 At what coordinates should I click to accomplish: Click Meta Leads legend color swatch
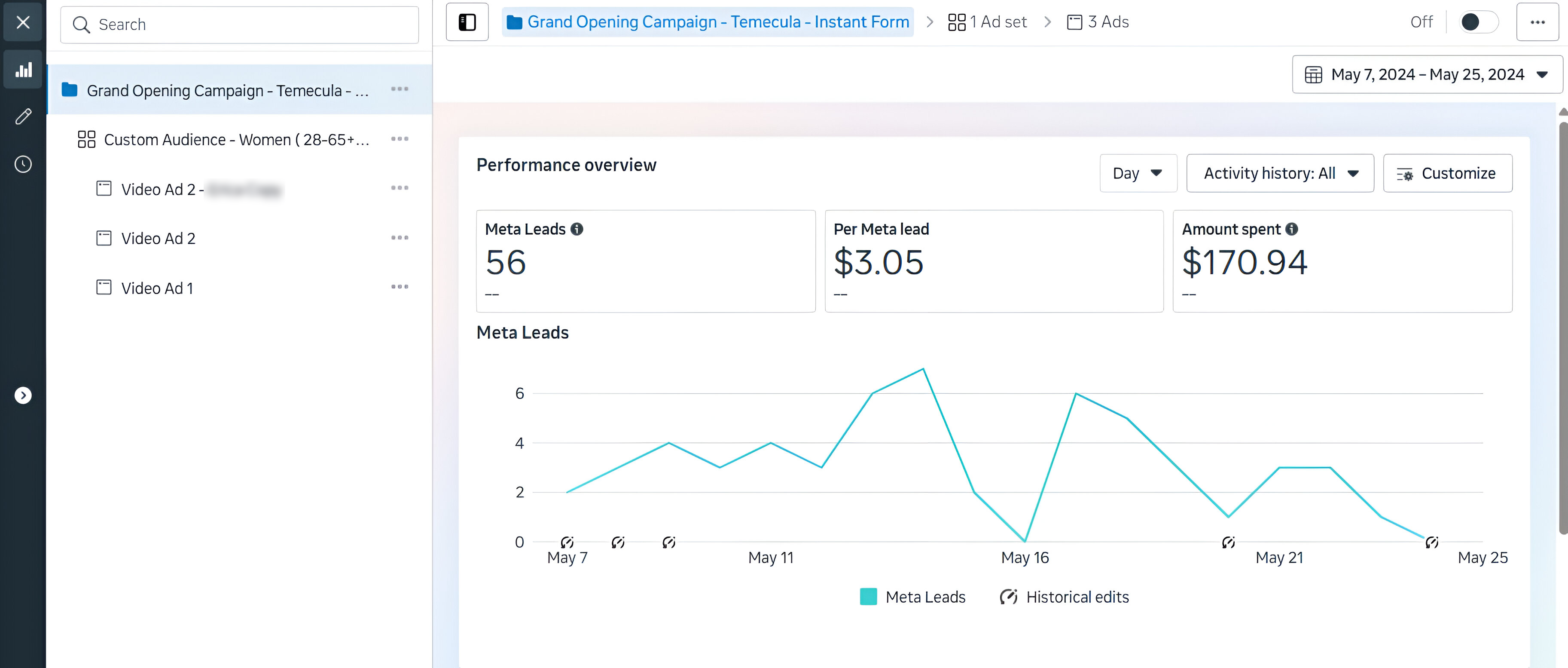(868, 597)
